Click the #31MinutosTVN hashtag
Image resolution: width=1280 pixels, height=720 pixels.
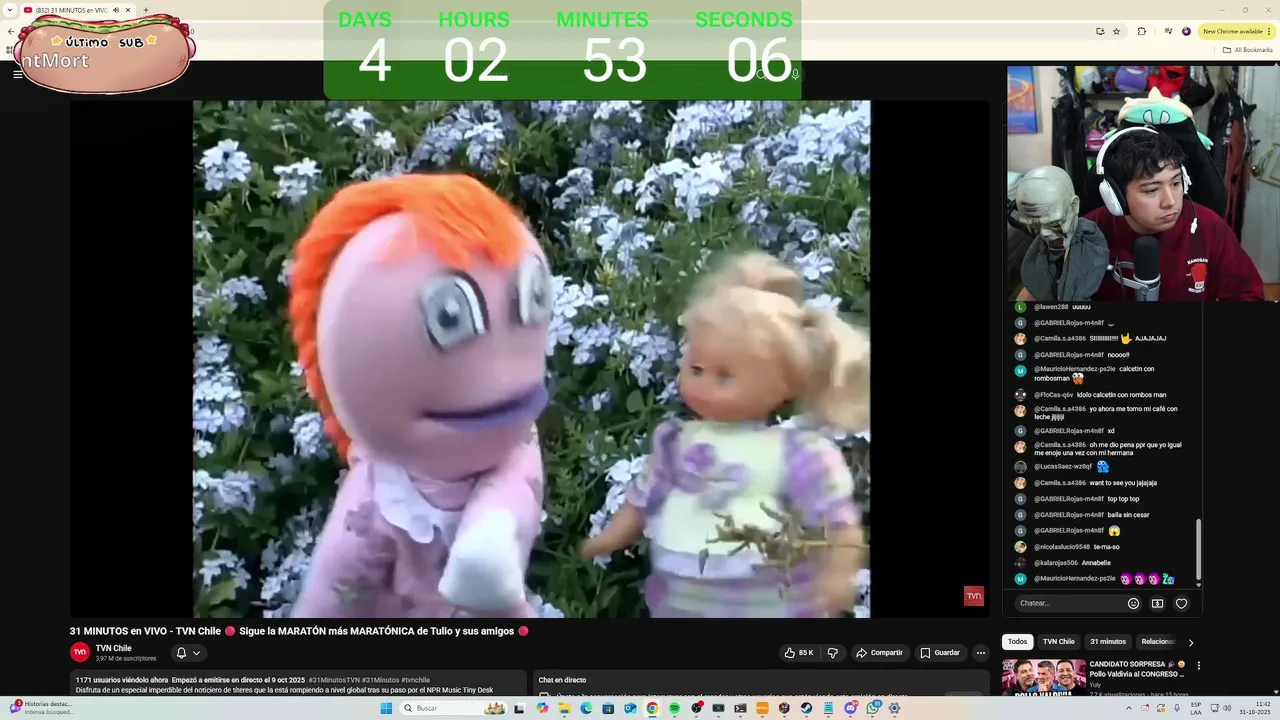[x=334, y=680]
